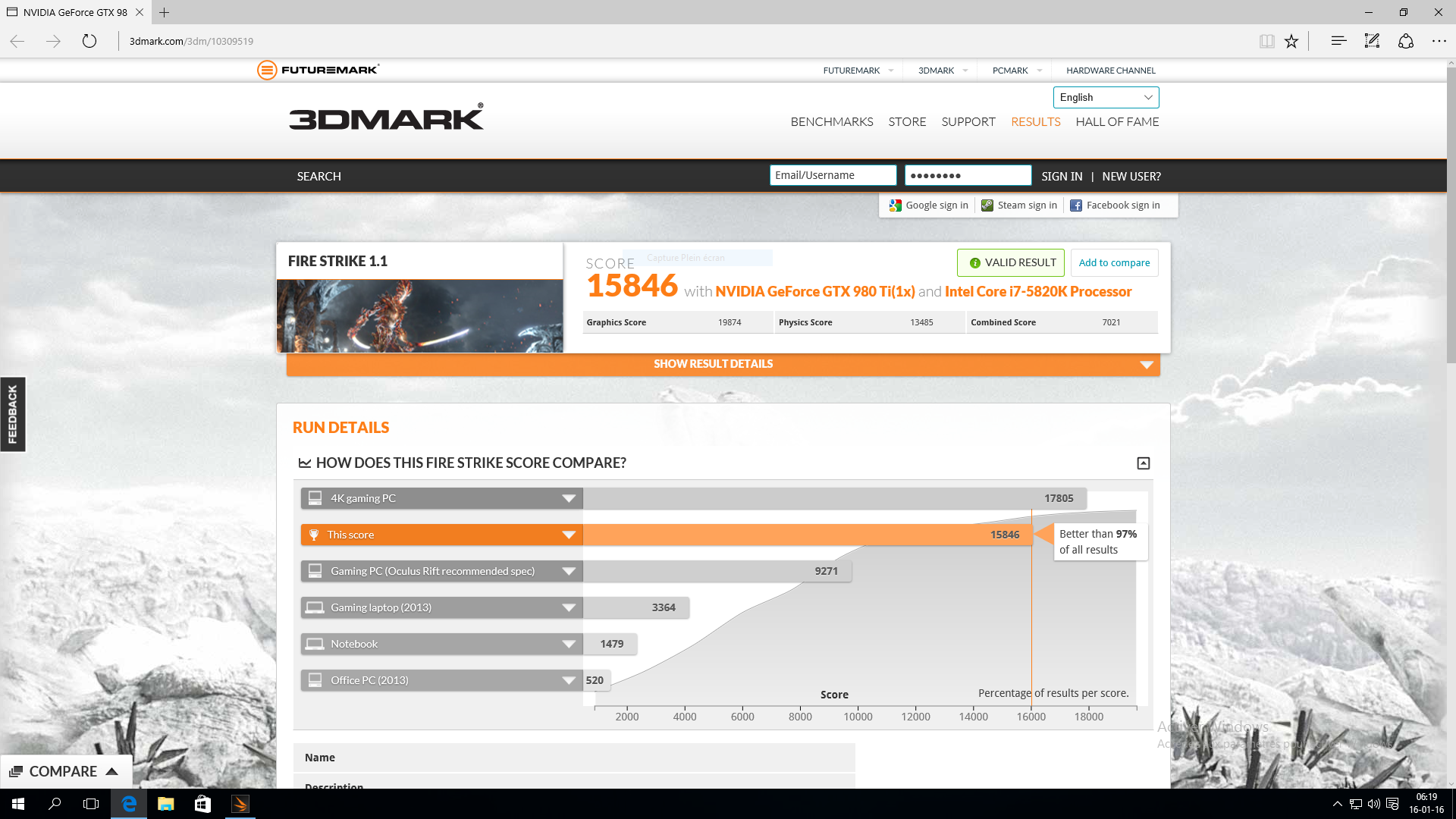Viewport: 1456px width, 819px height.
Task: Expand the Gaming laptop (2013) dropdown
Action: (569, 607)
